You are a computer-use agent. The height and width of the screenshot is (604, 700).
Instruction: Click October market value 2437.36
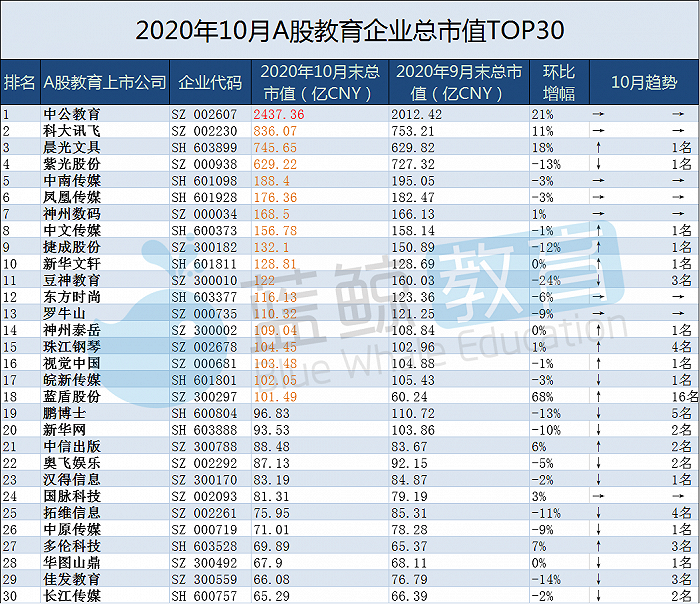279,115
